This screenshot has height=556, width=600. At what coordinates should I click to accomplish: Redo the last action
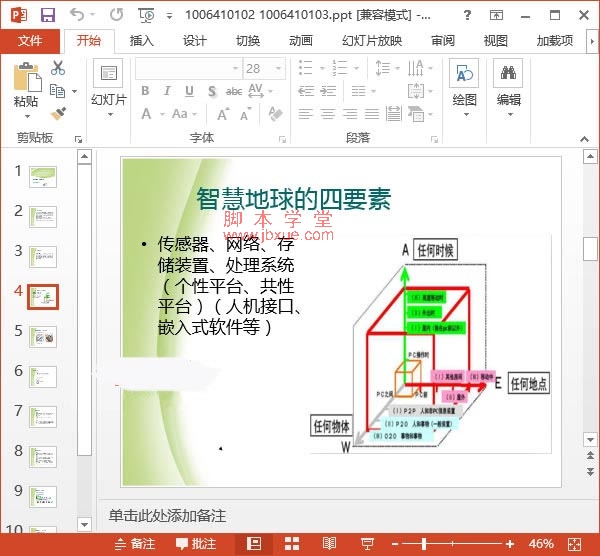(117, 15)
